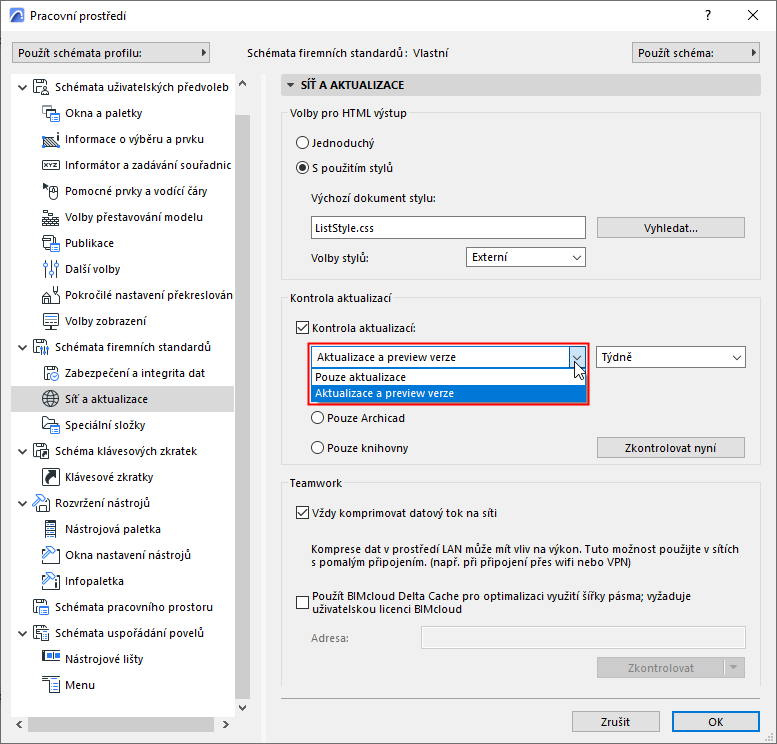Image resolution: width=777 pixels, height=744 pixels.
Task: Open the Týdně frequency dropdown
Action: pyautogui.click(x=670, y=357)
